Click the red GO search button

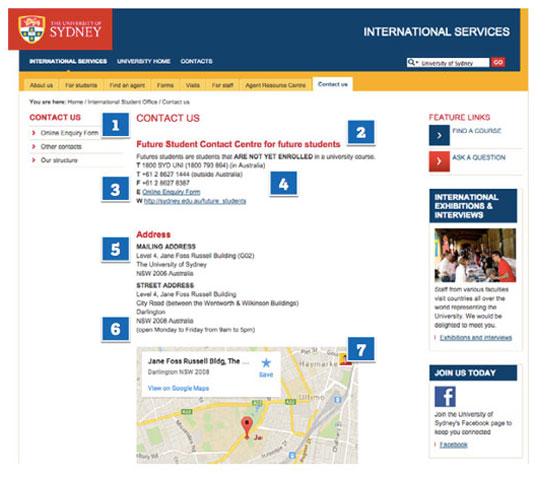(x=498, y=62)
